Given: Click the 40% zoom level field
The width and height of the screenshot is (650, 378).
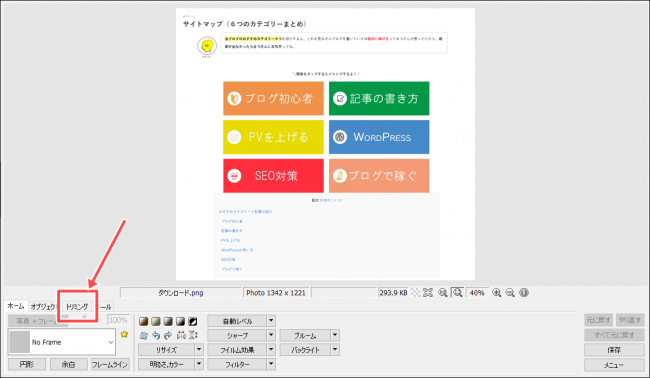Looking at the screenshot, I should pyautogui.click(x=477, y=293).
